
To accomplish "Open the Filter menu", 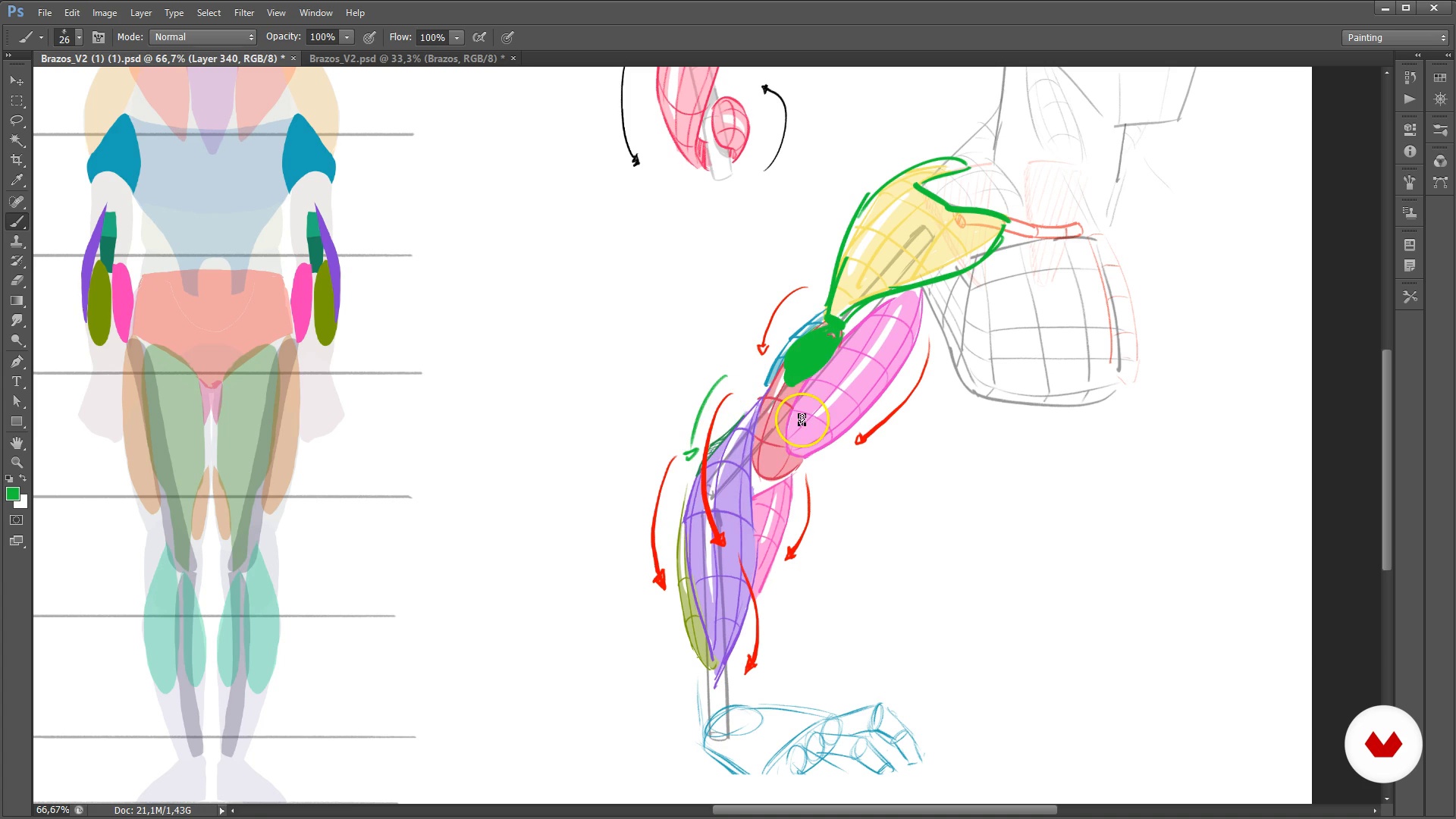I will [244, 13].
